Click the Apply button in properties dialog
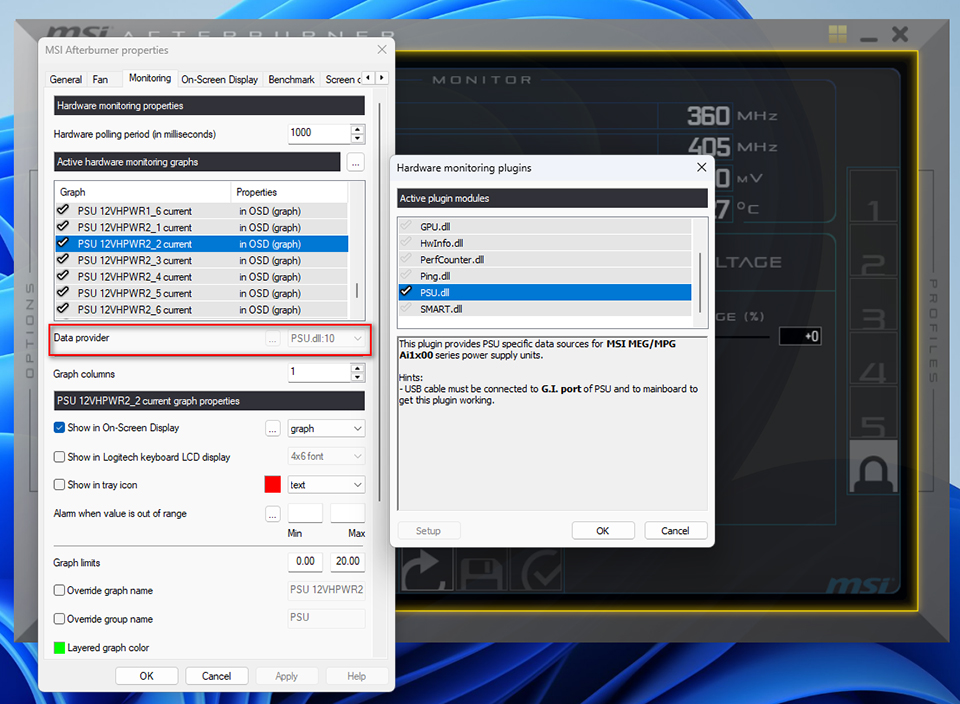The height and width of the screenshot is (704, 960). [287, 675]
